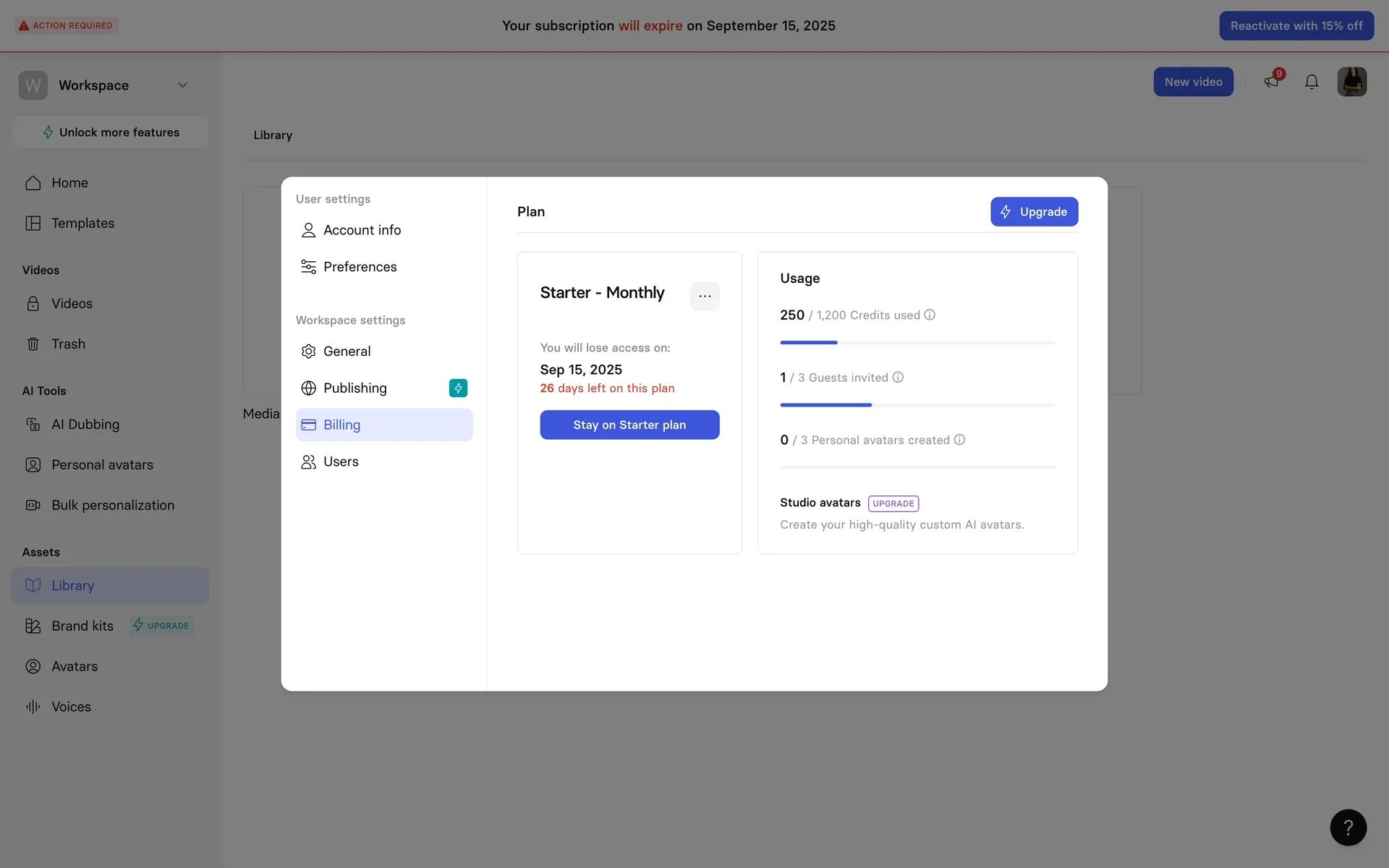Image resolution: width=1389 pixels, height=868 pixels.
Task: Click the Credits used progress bar
Action: 917,342
